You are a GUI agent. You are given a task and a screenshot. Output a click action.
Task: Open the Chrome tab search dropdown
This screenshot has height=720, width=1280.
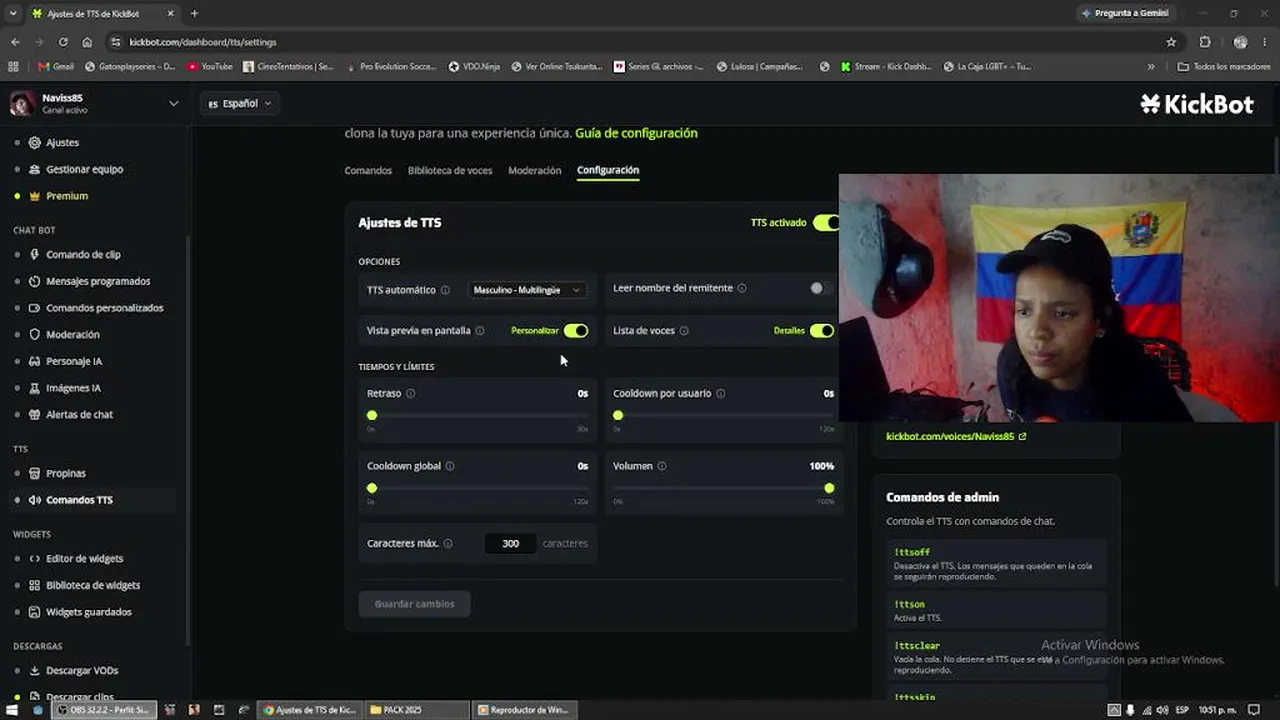point(13,14)
